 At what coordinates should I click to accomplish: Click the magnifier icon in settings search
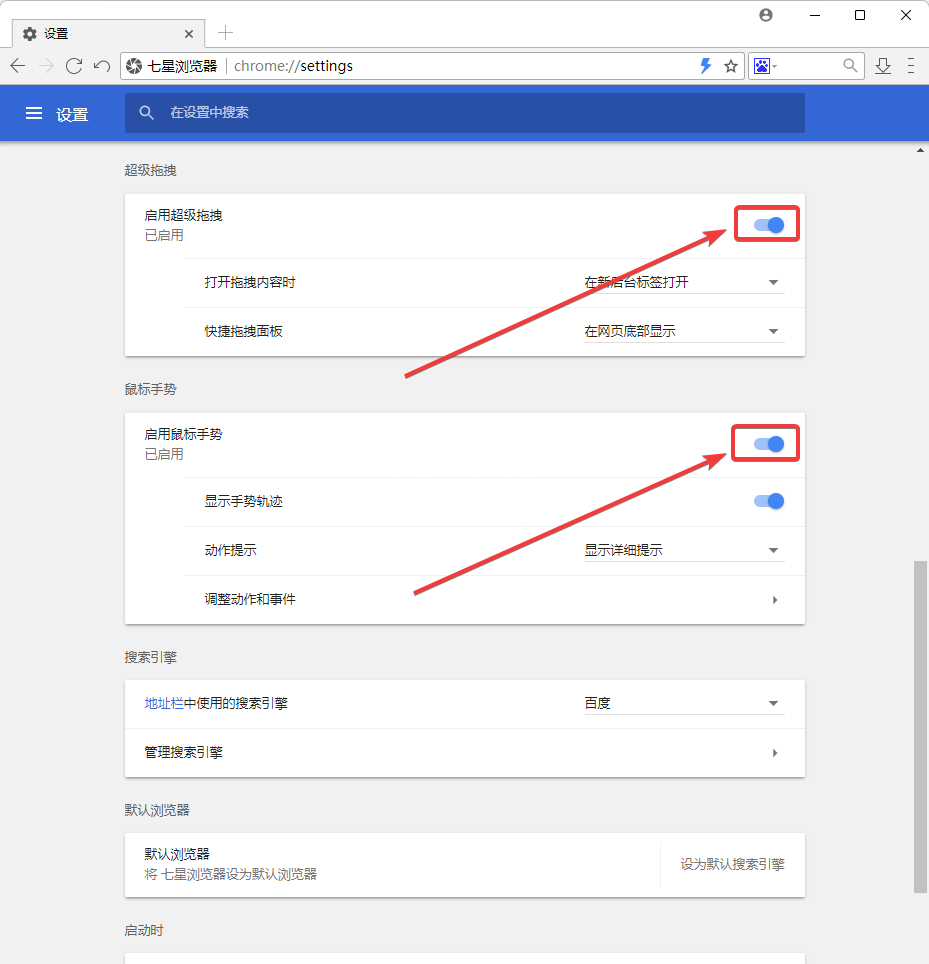pyautogui.click(x=146, y=113)
